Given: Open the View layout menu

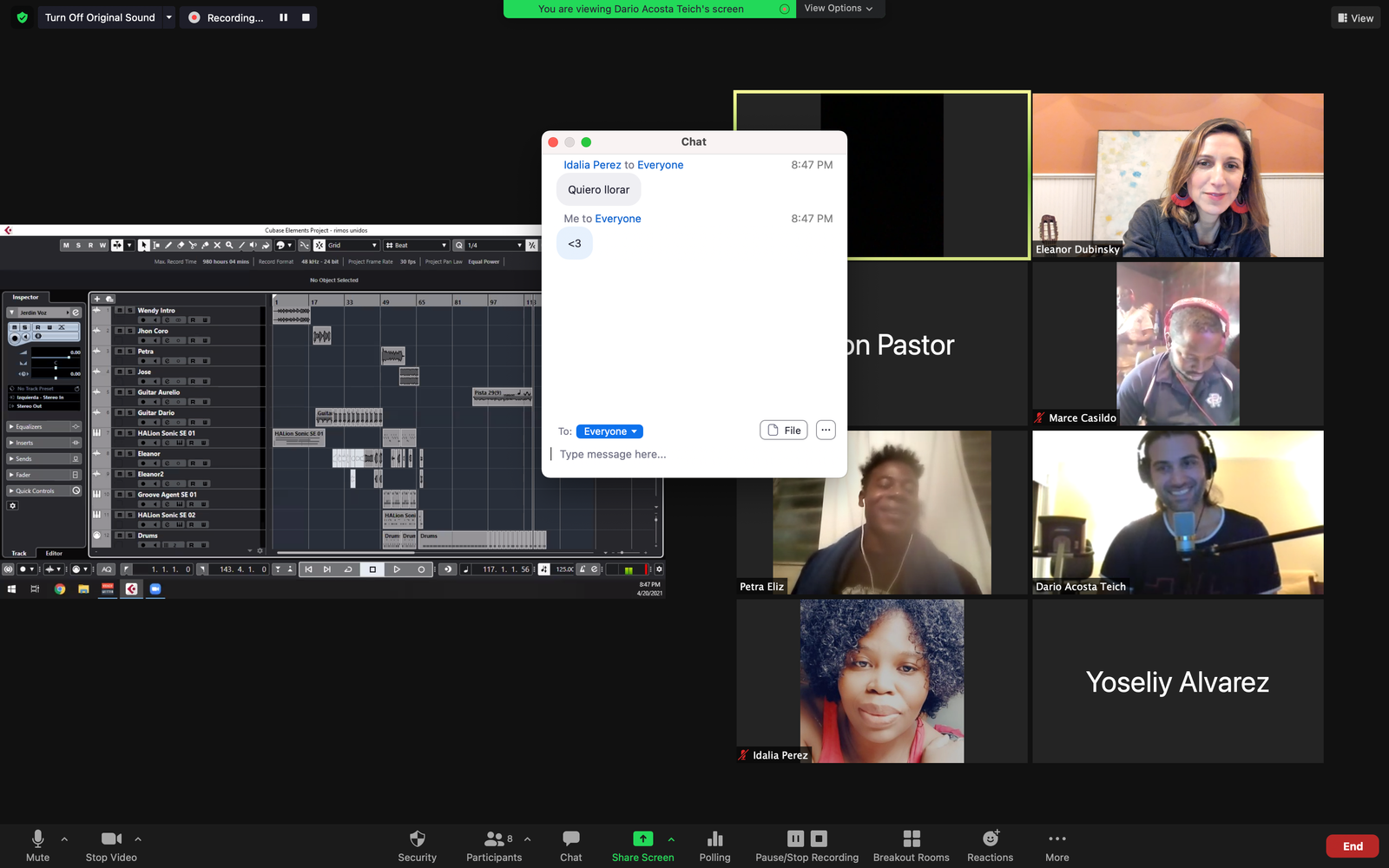Looking at the screenshot, I should [x=1355, y=17].
